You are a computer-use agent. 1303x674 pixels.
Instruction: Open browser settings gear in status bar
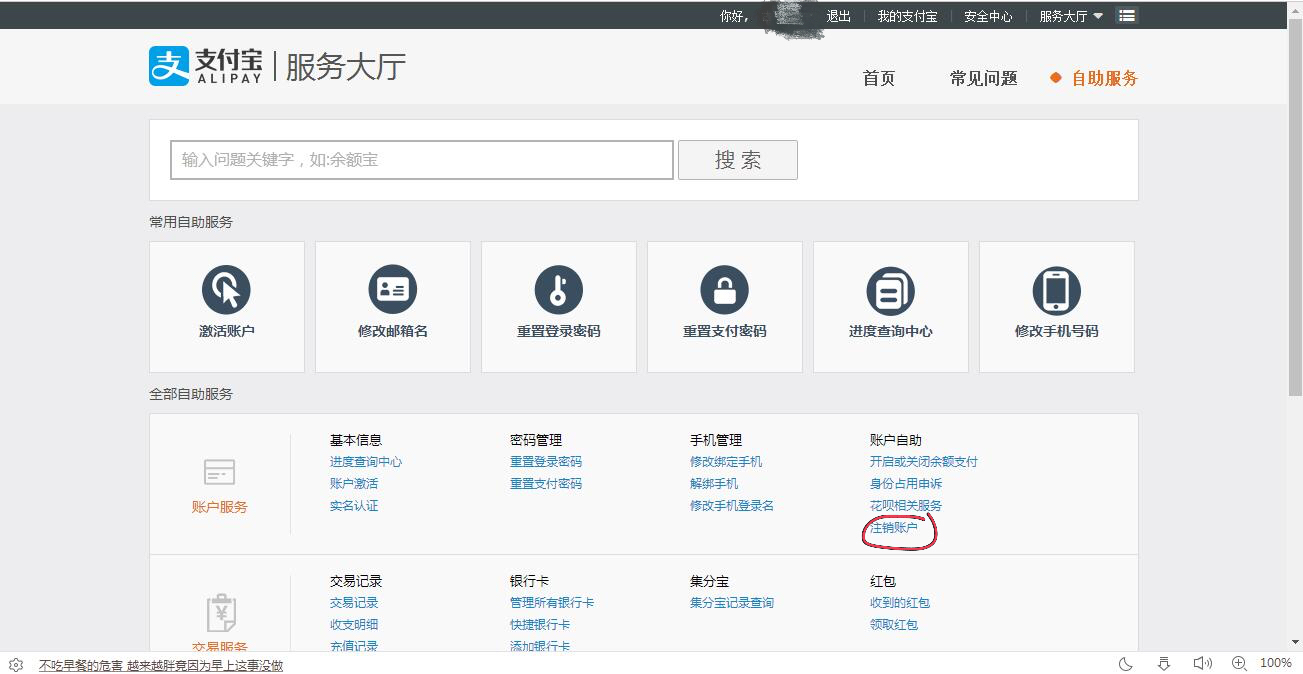click(x=16, y=664)
